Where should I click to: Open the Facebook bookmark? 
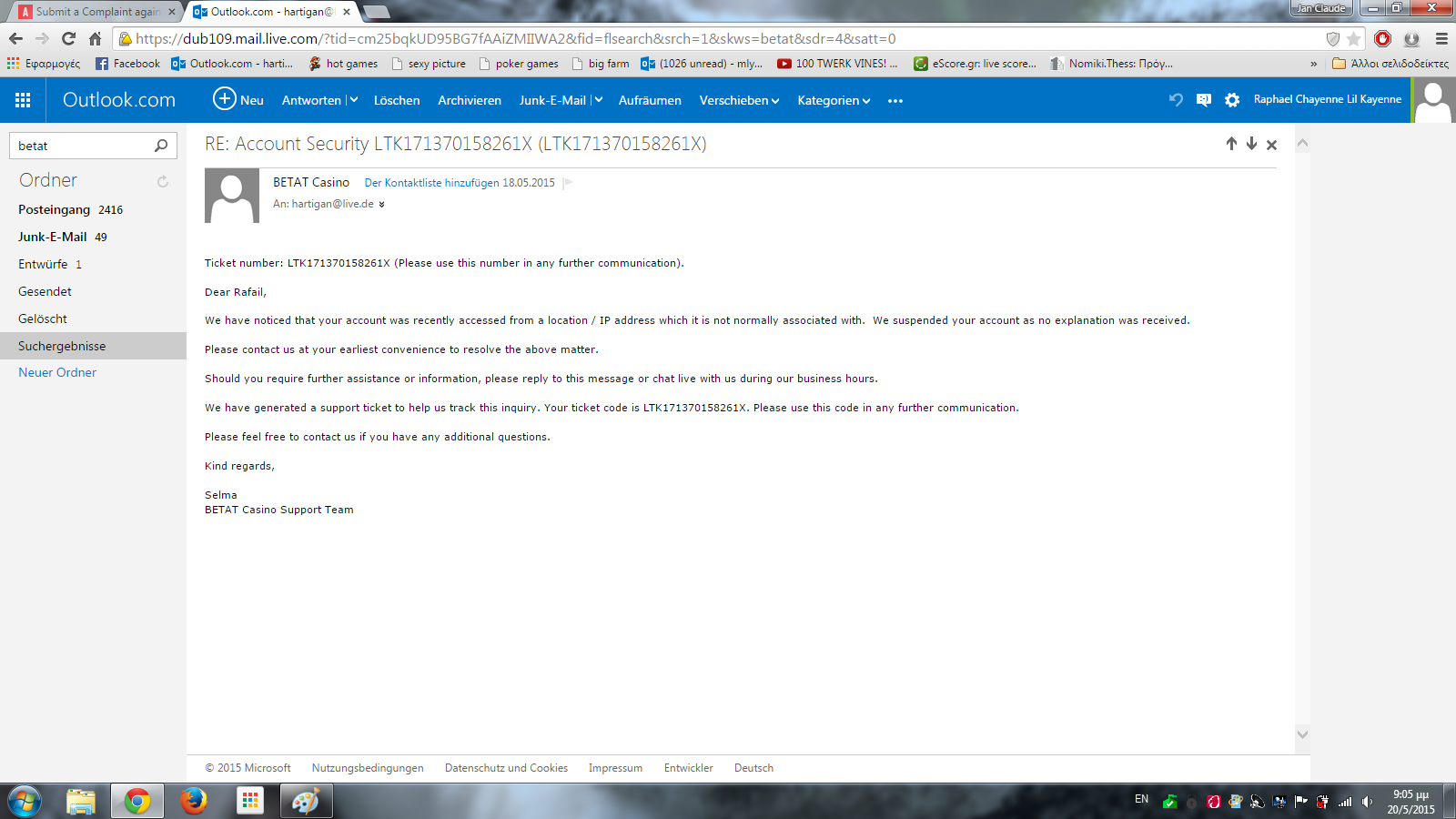[127, 64]
